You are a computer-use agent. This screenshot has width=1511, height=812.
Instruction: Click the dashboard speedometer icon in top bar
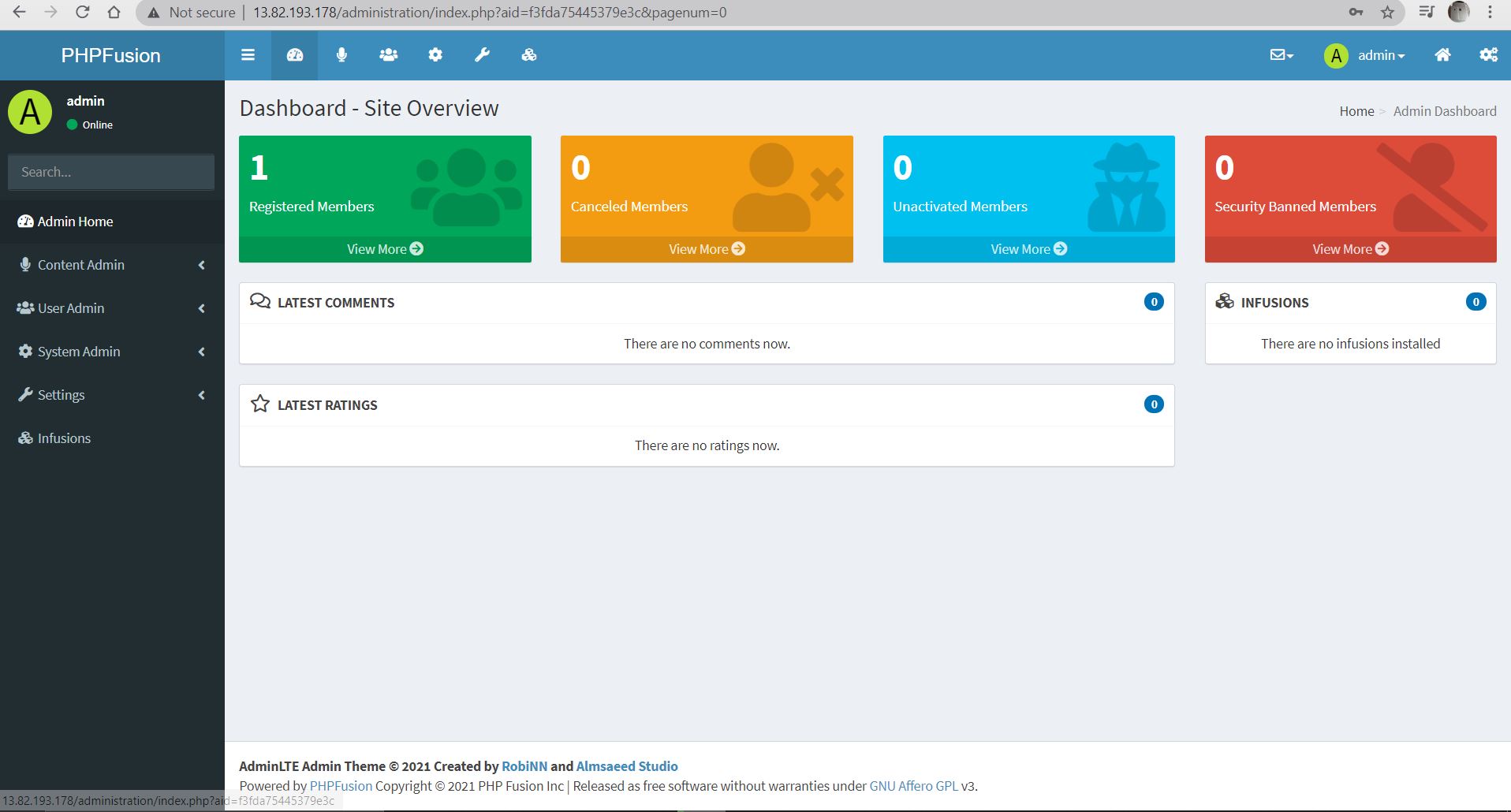[x=295, y=55]
